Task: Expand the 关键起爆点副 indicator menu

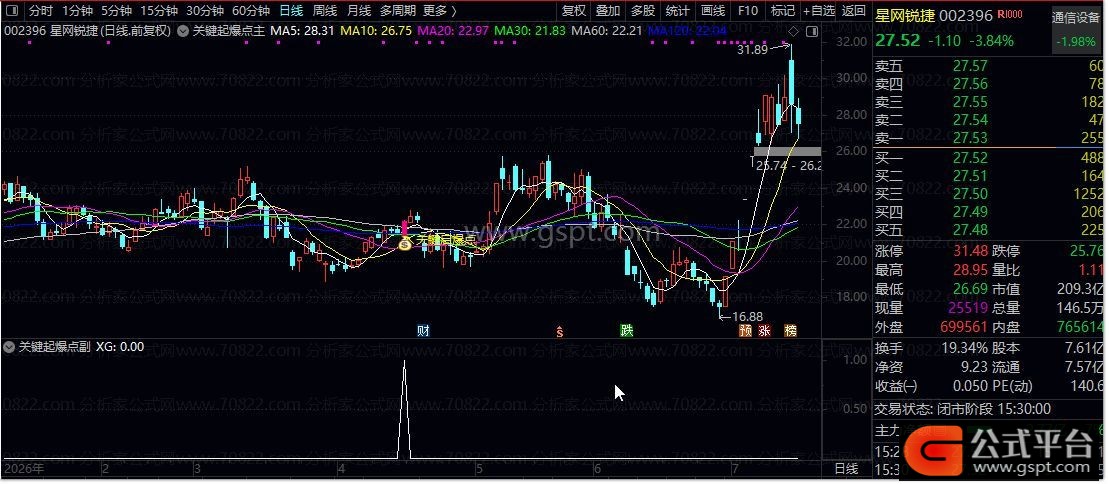Action: click(8, 347)
